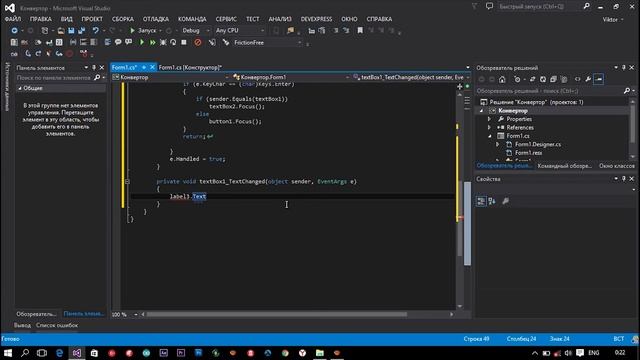Click the Show All Files icon

coord(564,79)
